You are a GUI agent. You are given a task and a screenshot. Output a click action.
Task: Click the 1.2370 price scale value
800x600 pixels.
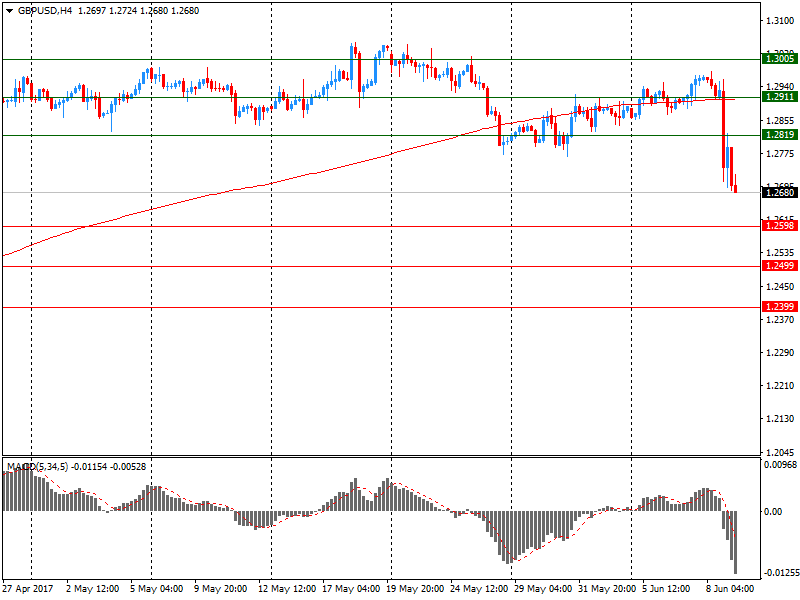coord(780,320)
